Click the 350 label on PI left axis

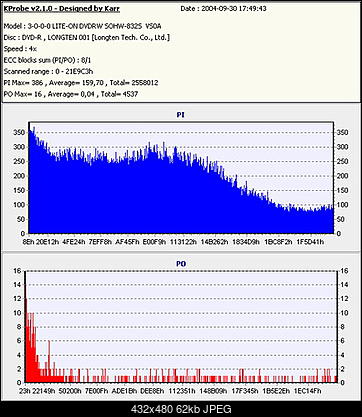pos(20,132)
